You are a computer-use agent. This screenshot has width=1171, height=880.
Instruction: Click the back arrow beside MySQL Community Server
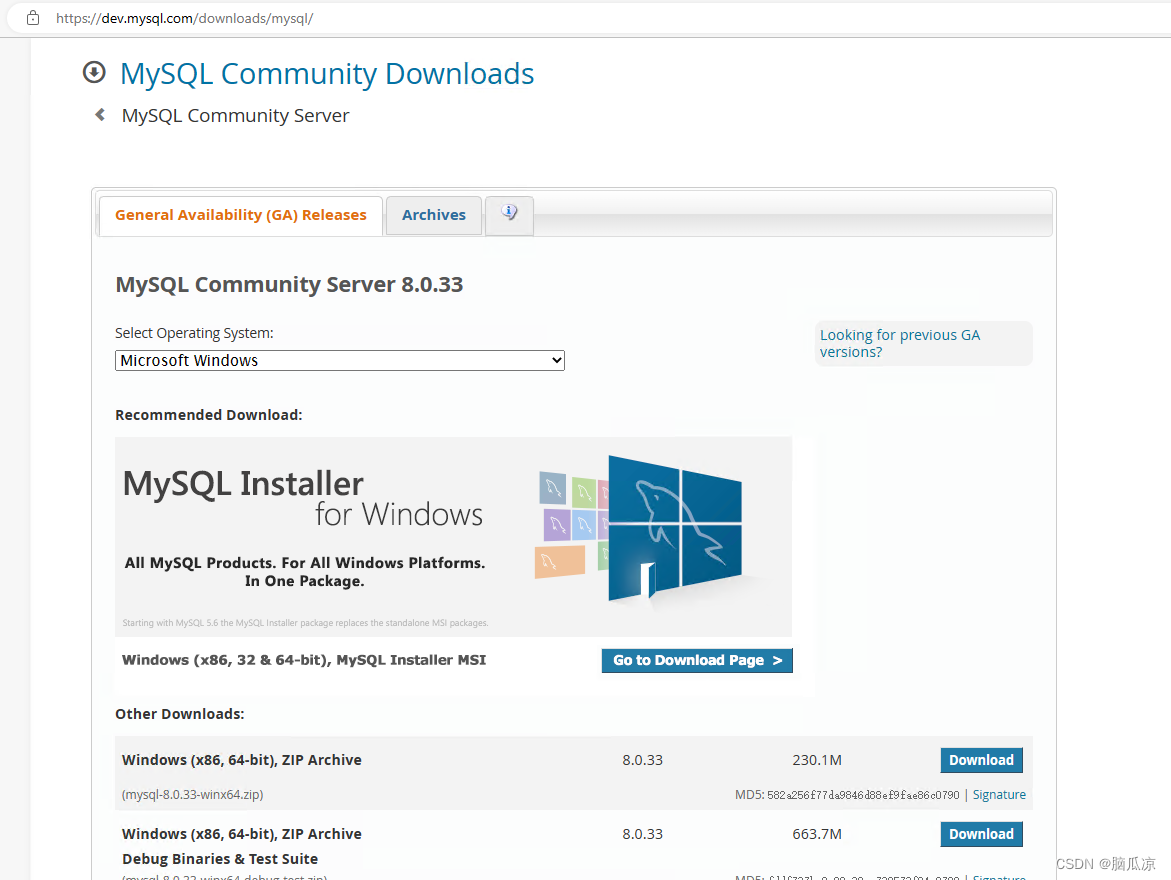100,114
